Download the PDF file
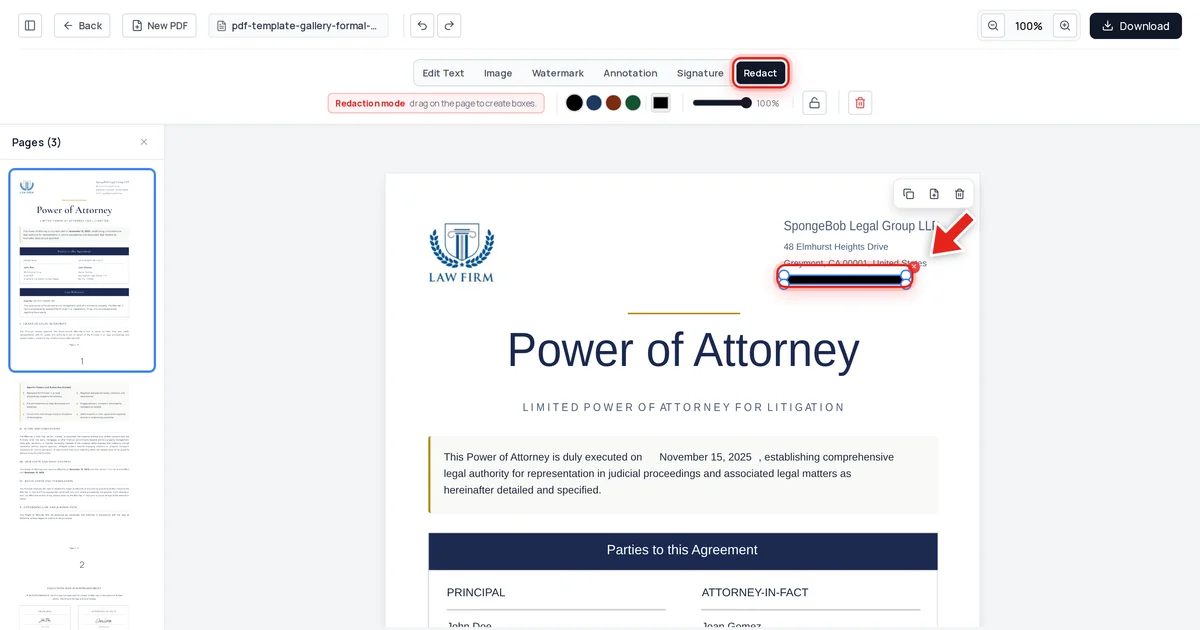1200x630 pixels. (x=1135, y=26)
